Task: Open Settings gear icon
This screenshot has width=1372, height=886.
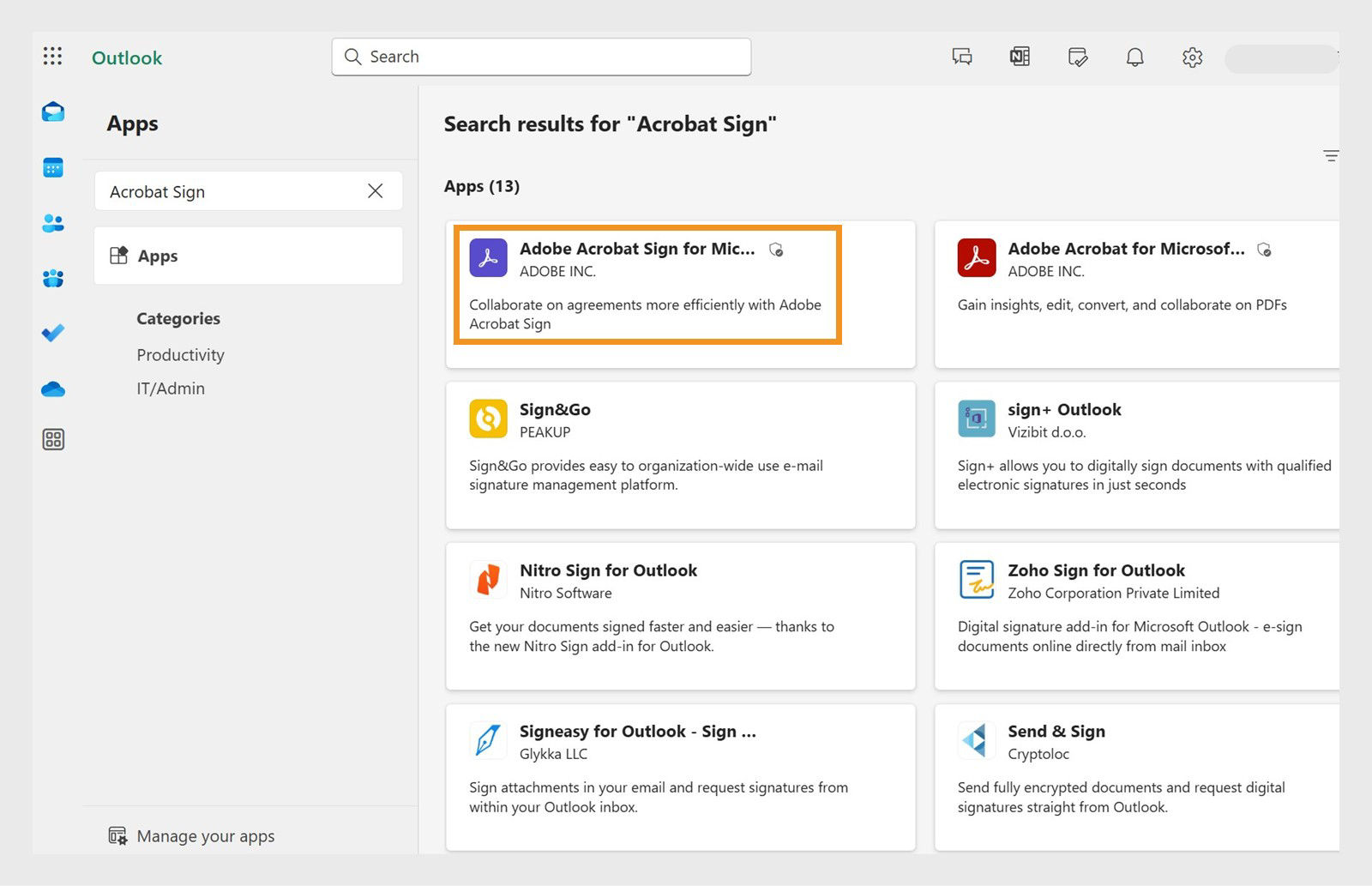Action: pyautogui.click(x=1192, y=57)
